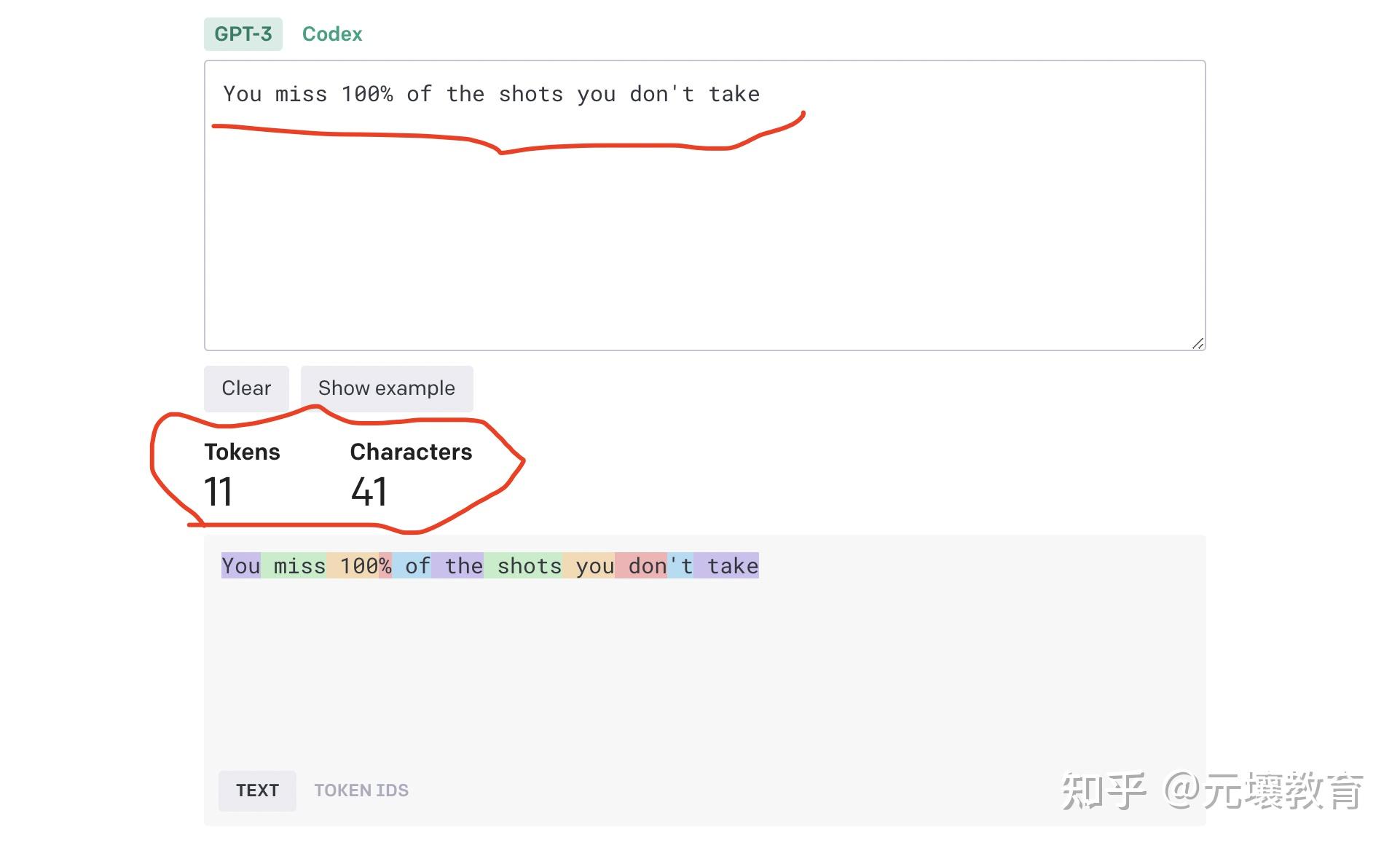Click the Characters count value 41
The height and width of the screenshot is (848, 1400).
coord(369,492)
